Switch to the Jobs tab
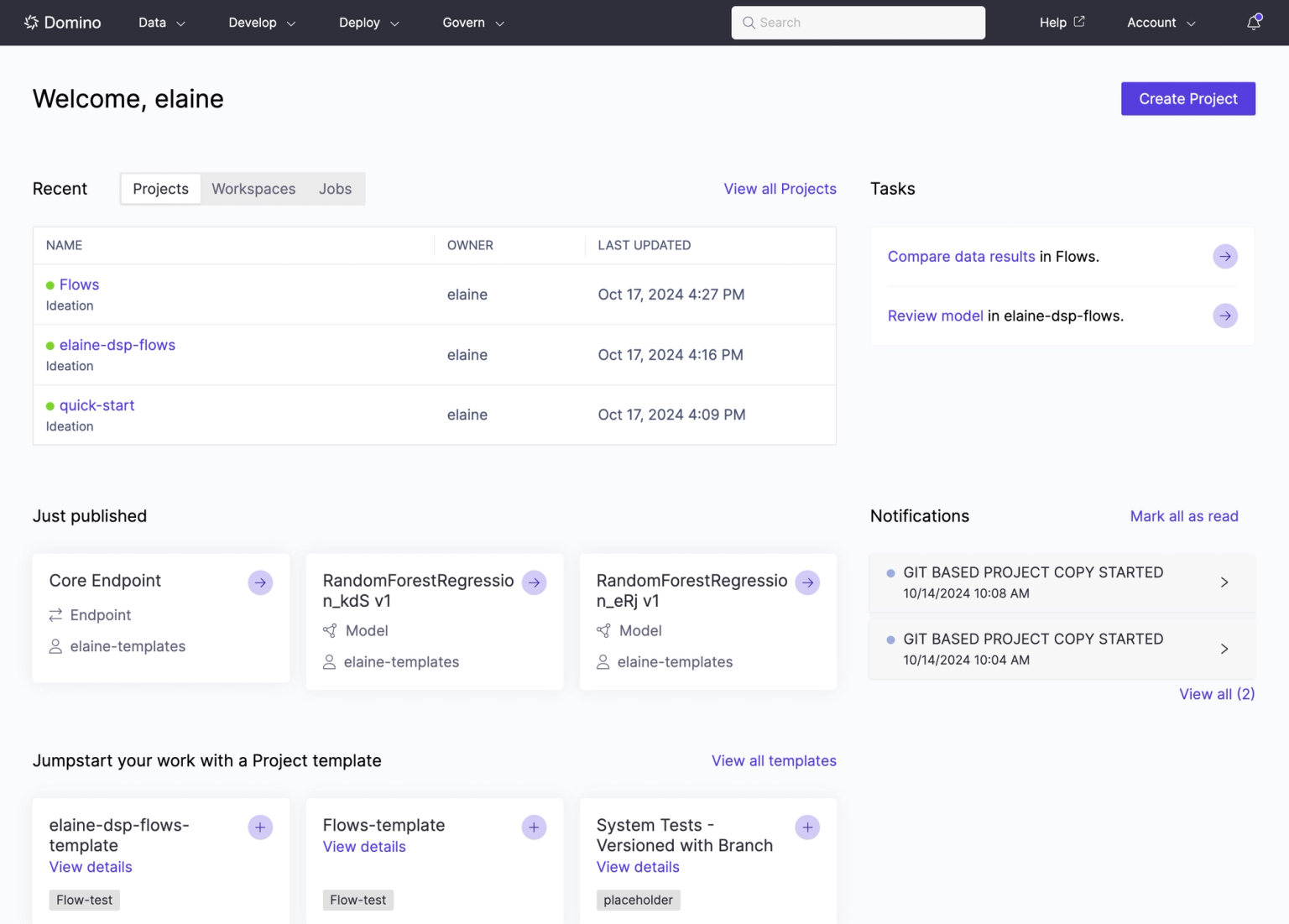This screenshot has height=924, width=1289. (x=335, y=189)
